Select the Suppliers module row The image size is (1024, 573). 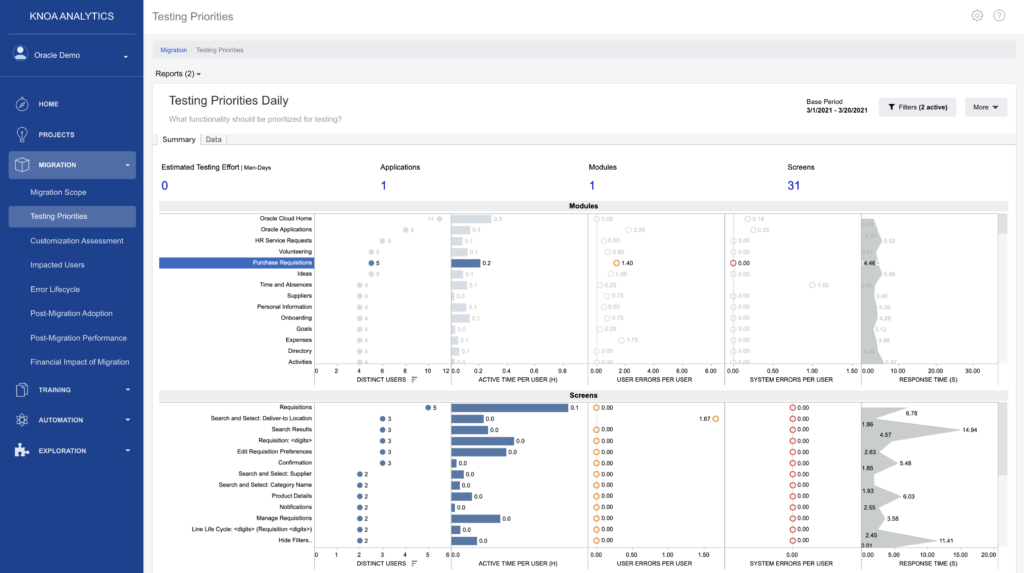coord(299,296)
